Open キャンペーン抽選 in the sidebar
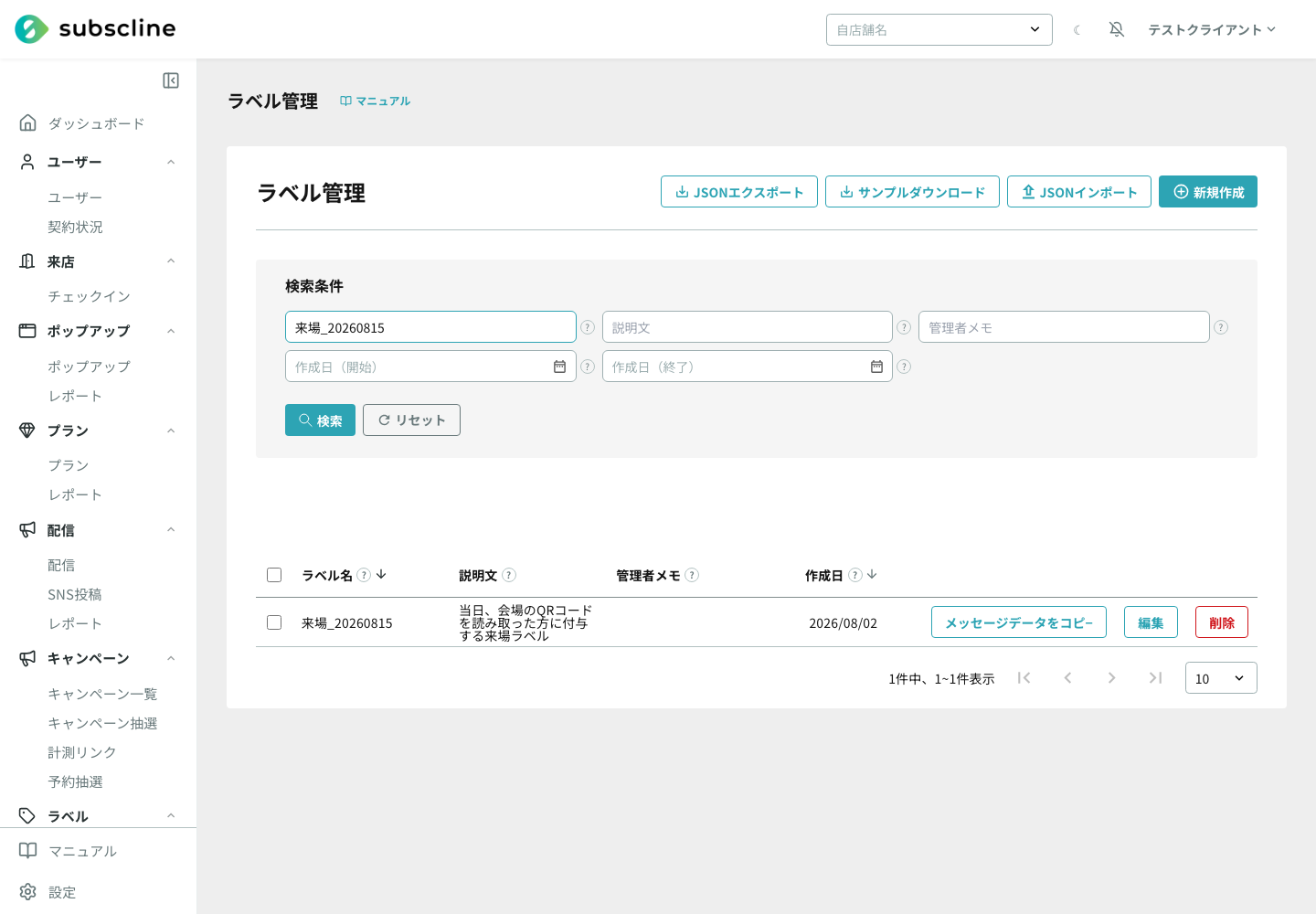Image resolution: width=1316 pixels, height=914 pixels. tap(102, 723)
